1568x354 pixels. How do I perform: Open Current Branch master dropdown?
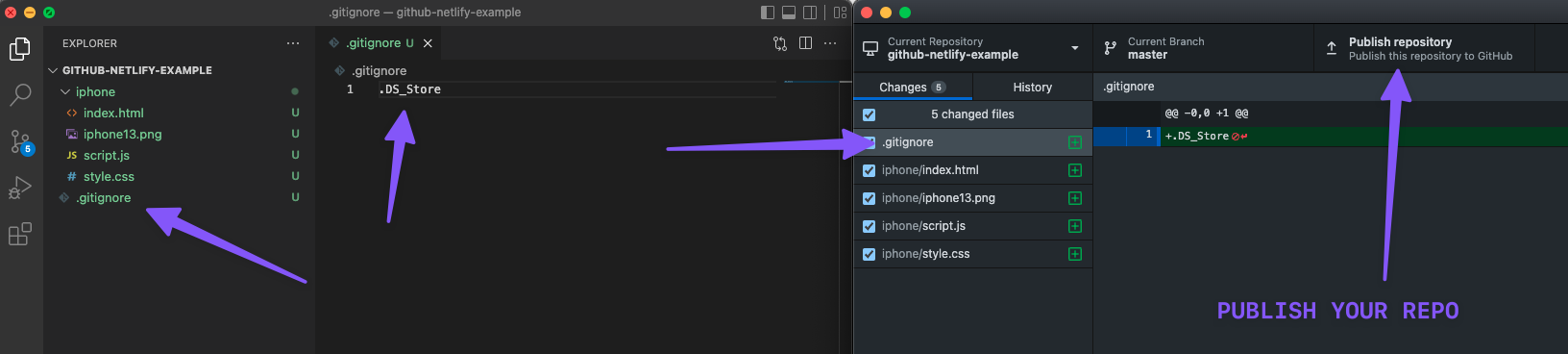tap(1203, 48)
